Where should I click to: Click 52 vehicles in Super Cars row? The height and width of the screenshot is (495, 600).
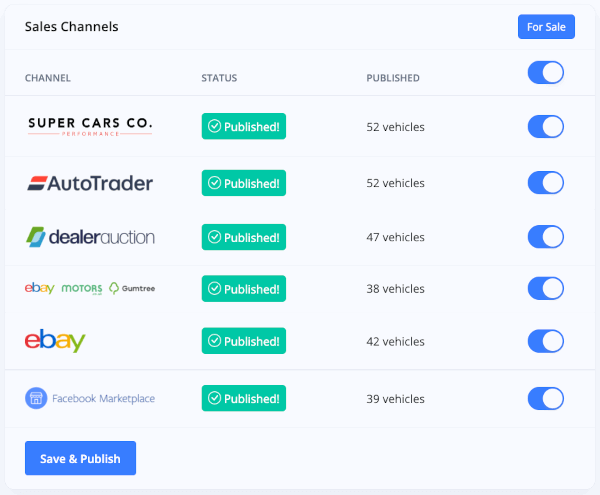click(395, 127)
